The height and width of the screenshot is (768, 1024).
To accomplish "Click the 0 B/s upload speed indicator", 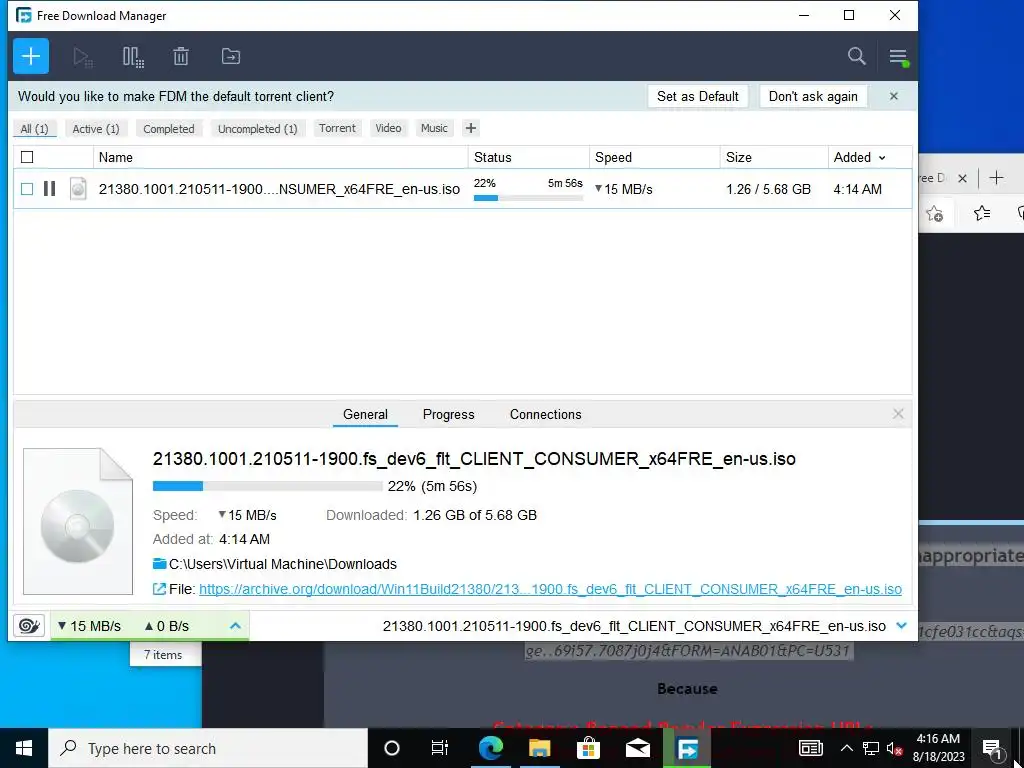I will [x=167, y=626].
